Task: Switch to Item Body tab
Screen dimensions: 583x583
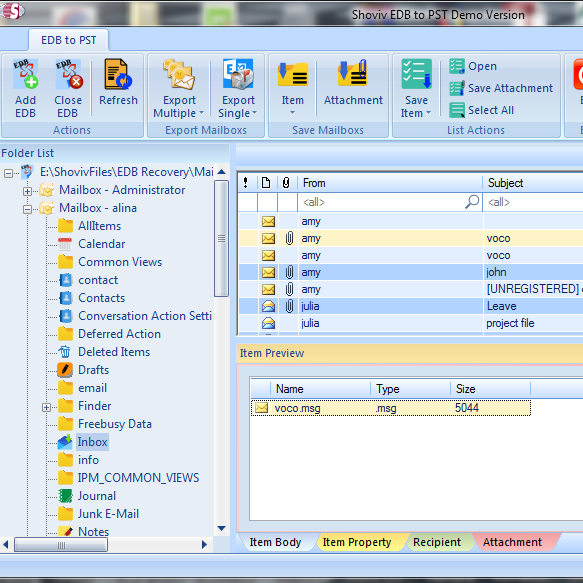Action: click(x=276, y=542)
